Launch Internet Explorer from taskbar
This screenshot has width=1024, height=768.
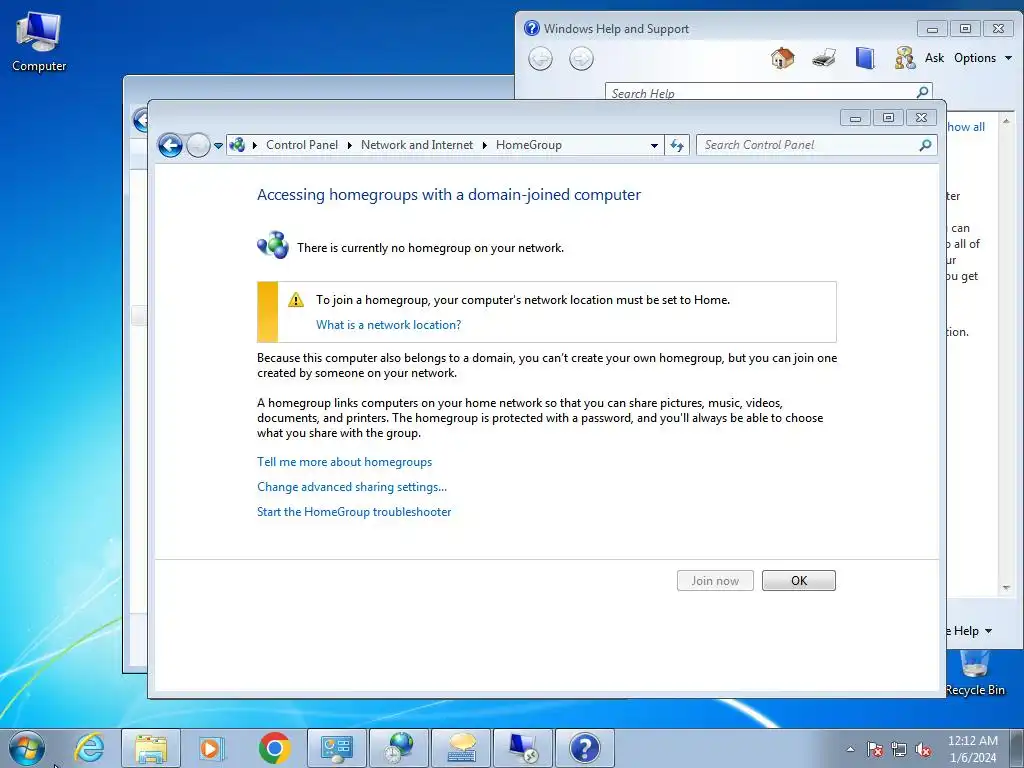(x=89, y=748)
